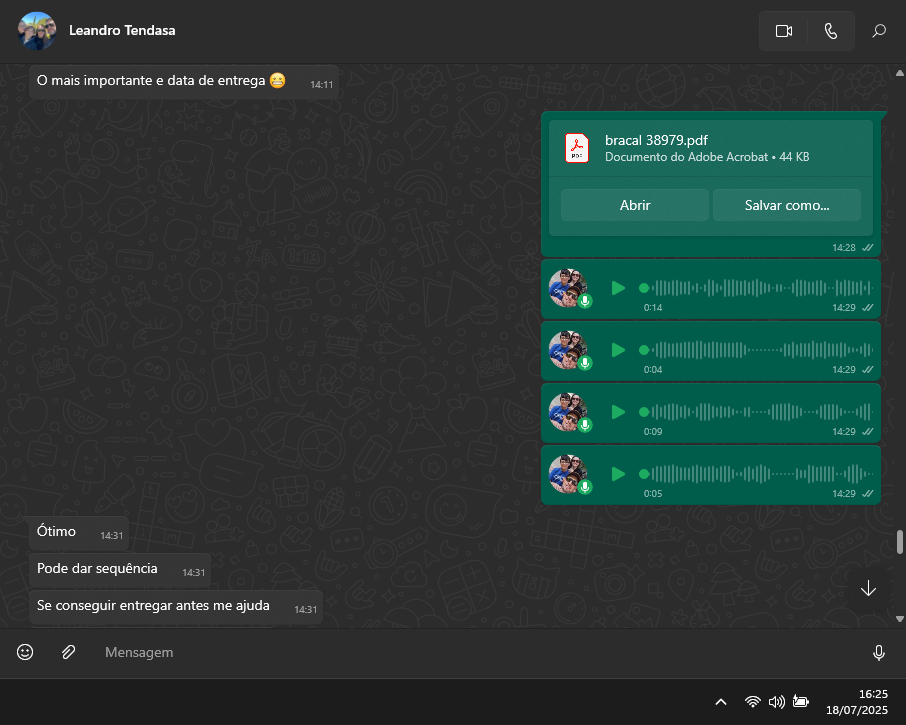Start a voice call with Leandro
This screenshot has width=906, height=725.
[x=830, y=31]
